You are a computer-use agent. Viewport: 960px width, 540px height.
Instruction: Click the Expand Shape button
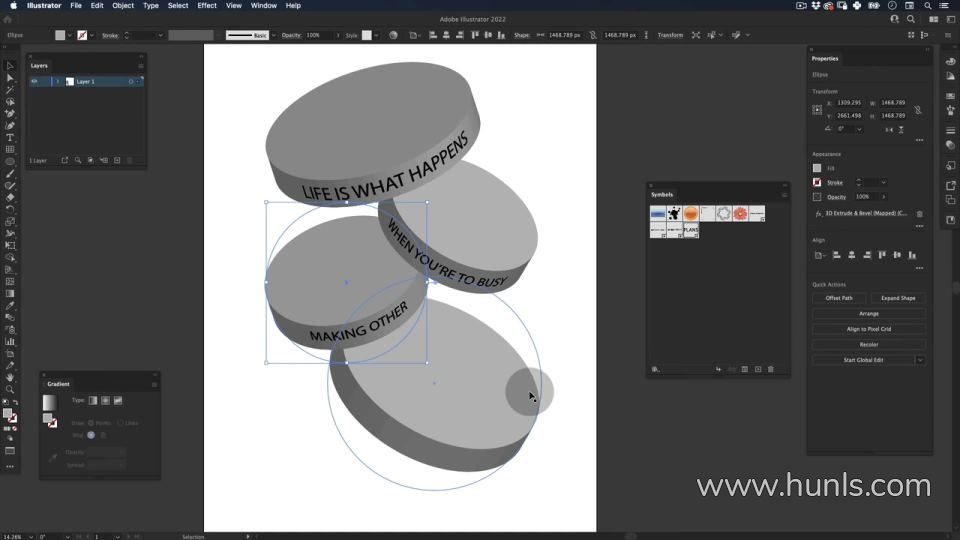coord(897,298)
